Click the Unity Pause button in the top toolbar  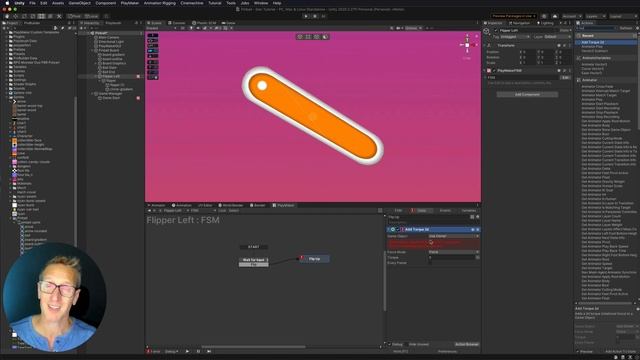click(315, 16)
